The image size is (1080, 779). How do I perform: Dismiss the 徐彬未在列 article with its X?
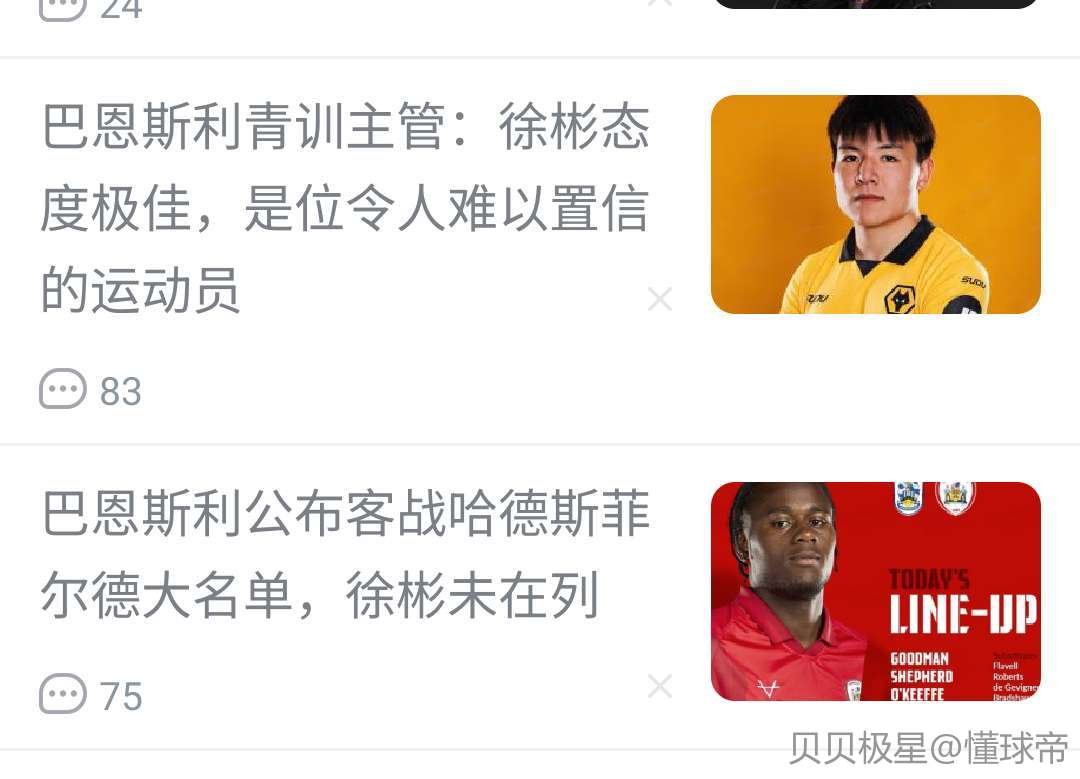pos(660,686)
